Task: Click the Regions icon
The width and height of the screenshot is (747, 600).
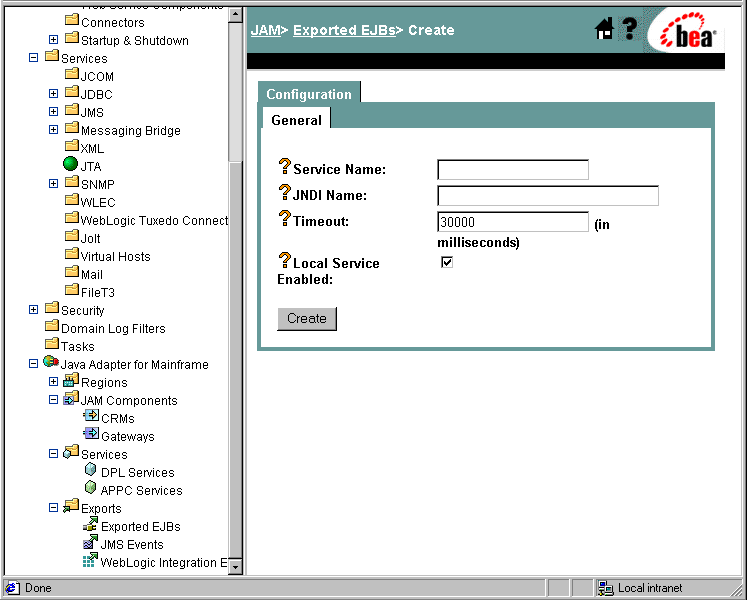Action: (x=71, y=380)
